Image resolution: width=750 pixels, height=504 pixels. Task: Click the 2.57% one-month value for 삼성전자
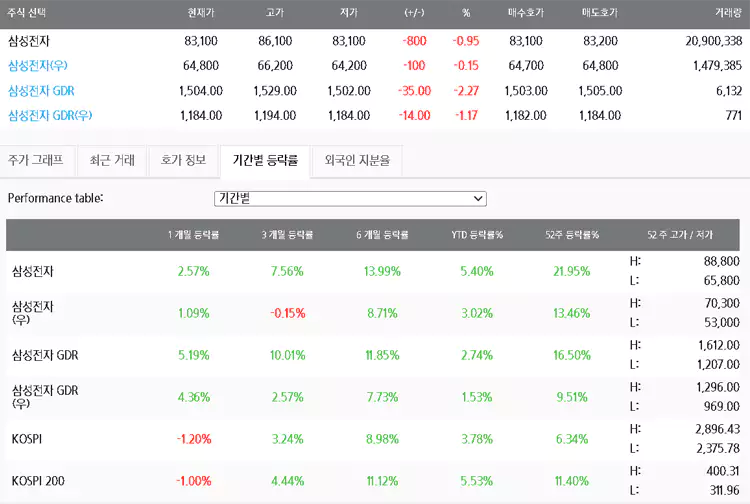[194, 272]
